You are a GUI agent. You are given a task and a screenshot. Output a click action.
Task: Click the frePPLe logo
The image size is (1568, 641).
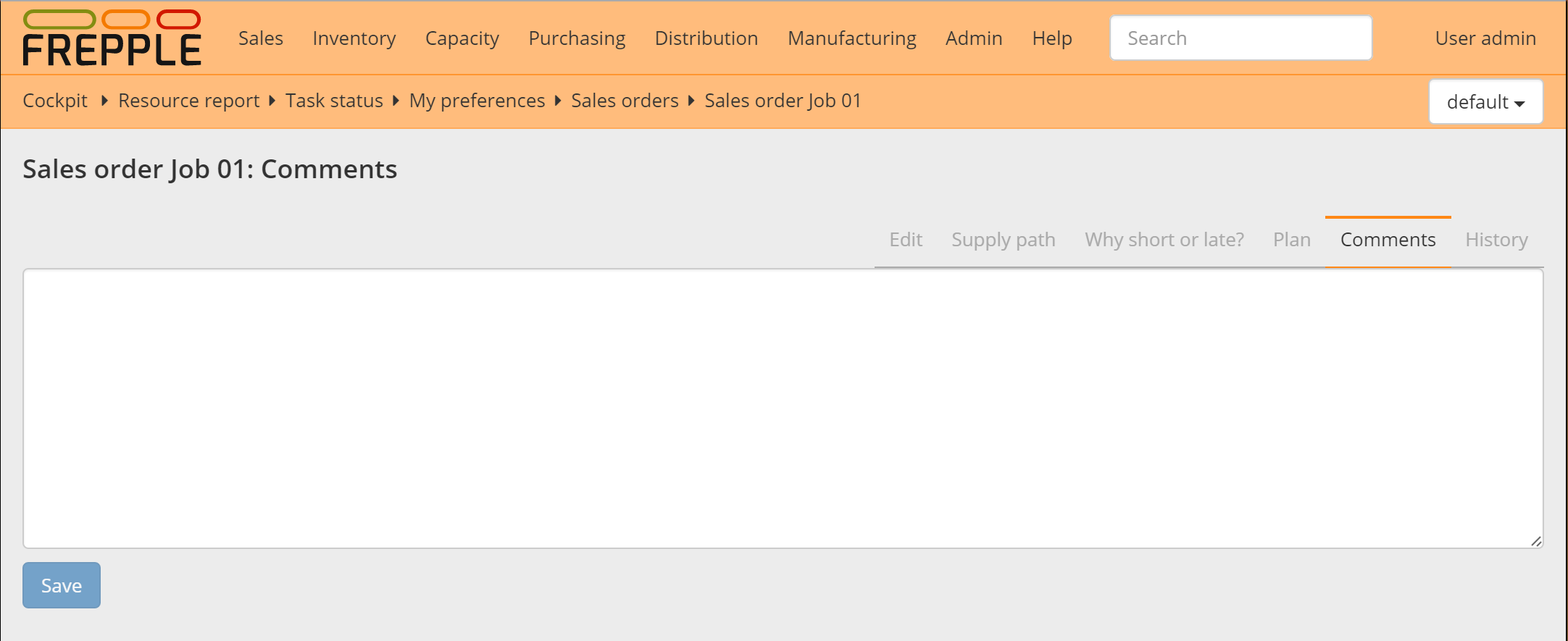click(x=112, y=38)
